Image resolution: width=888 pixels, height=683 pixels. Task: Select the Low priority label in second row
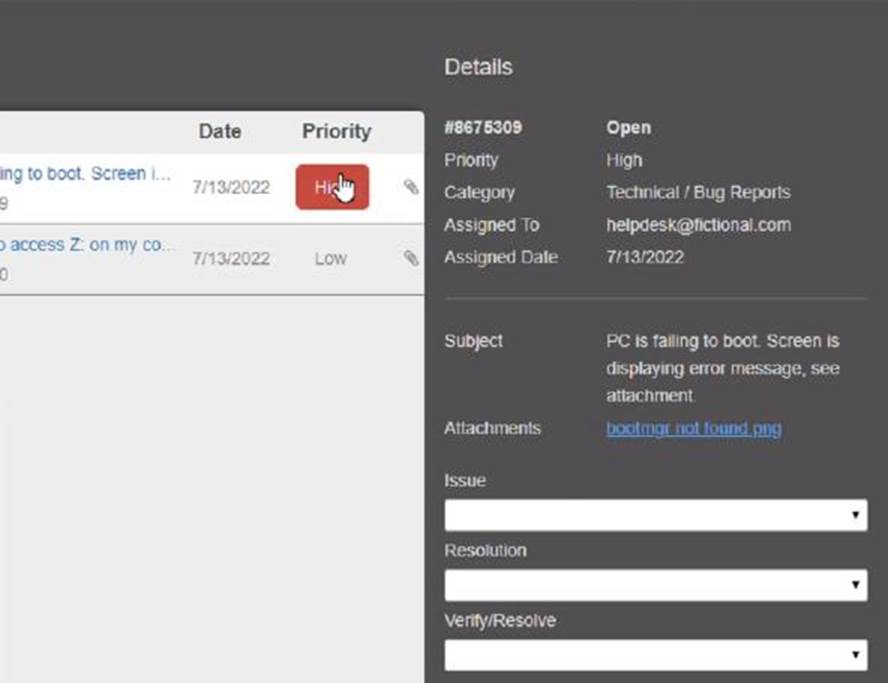click(331, 258)
